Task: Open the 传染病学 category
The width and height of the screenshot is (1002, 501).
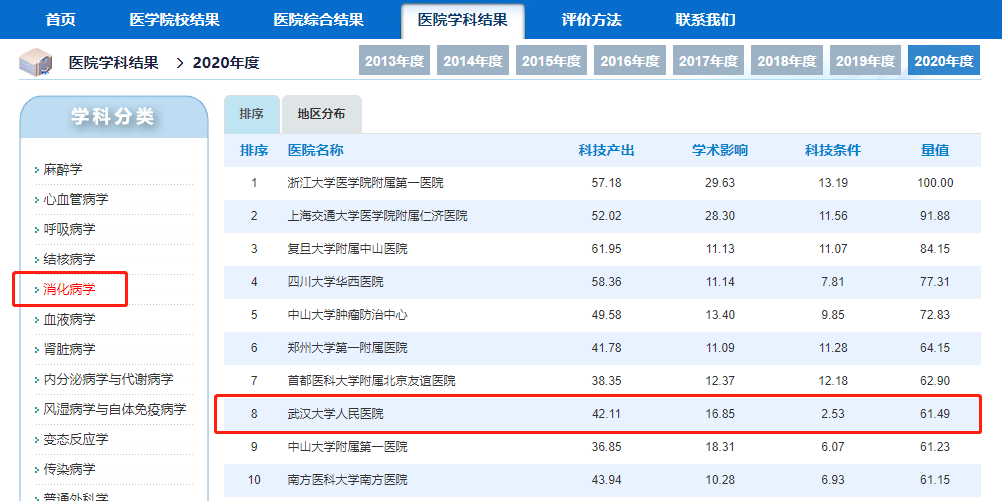Action: pos(69,468)
